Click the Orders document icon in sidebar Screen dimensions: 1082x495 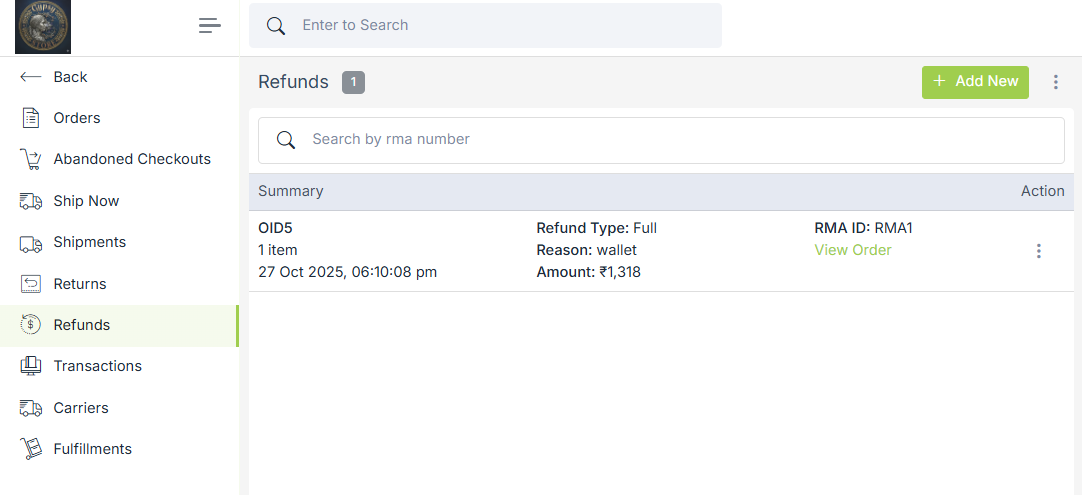point(31,118)
